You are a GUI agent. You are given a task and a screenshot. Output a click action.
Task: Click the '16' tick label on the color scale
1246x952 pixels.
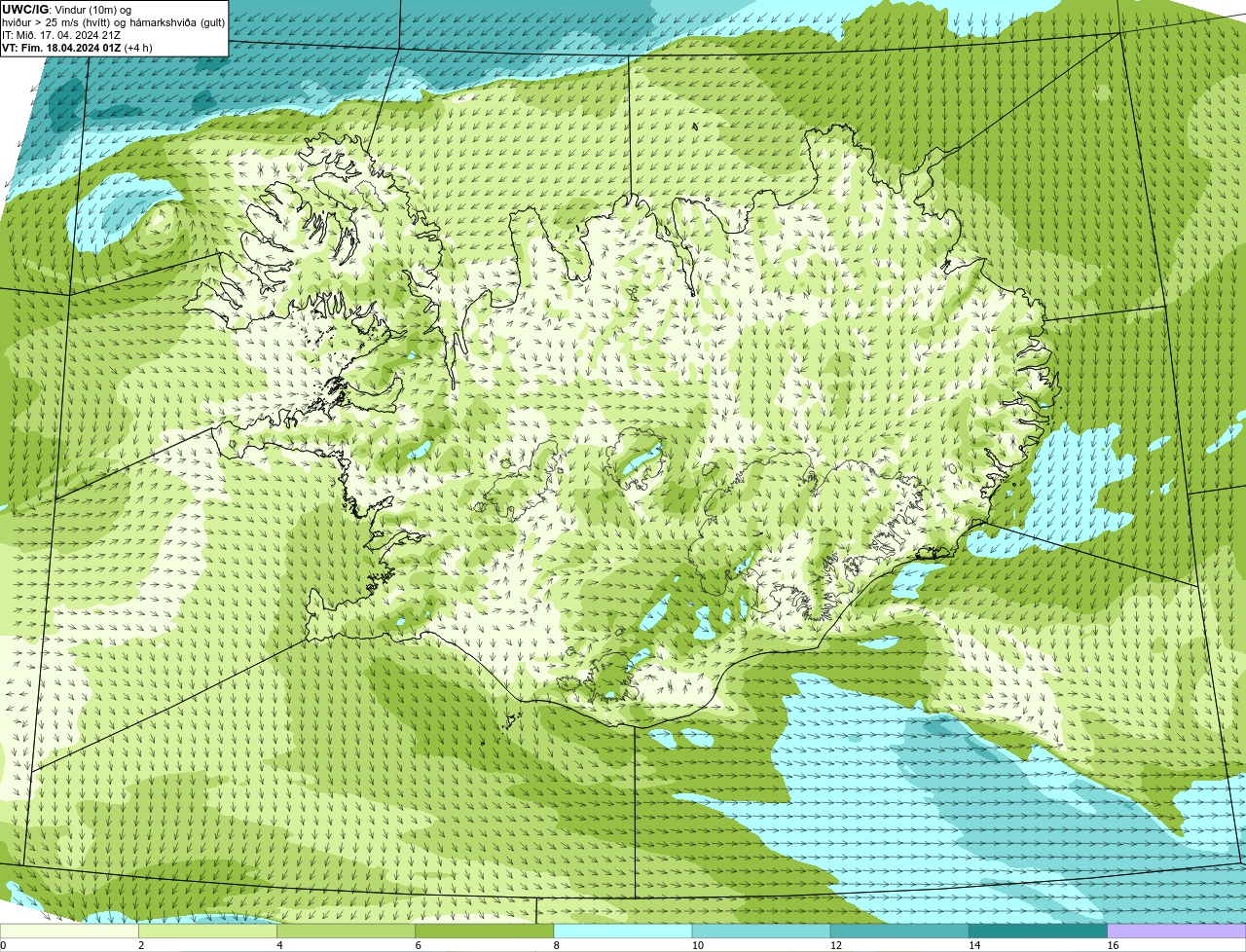[1114, 945]
